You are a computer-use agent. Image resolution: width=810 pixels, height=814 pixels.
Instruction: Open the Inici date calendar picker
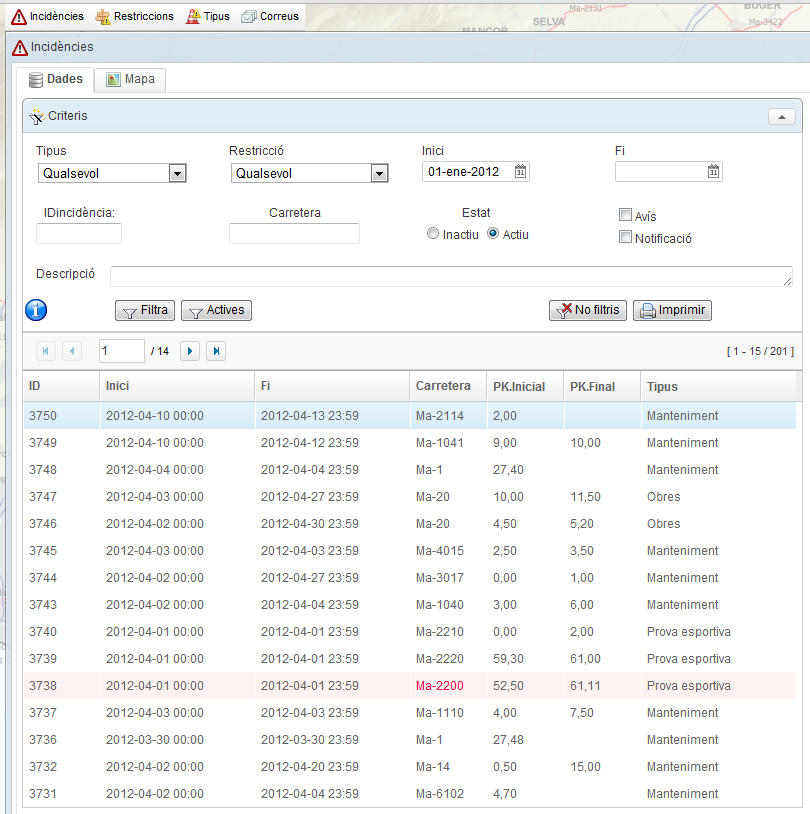pyautogui.click(x=520, y=172)
